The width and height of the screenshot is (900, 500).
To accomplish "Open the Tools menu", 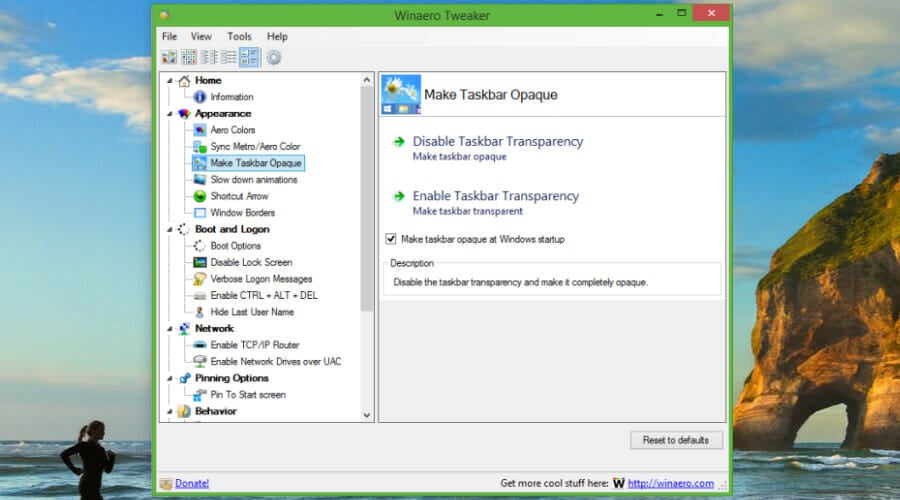I will (x=239, y=36).
